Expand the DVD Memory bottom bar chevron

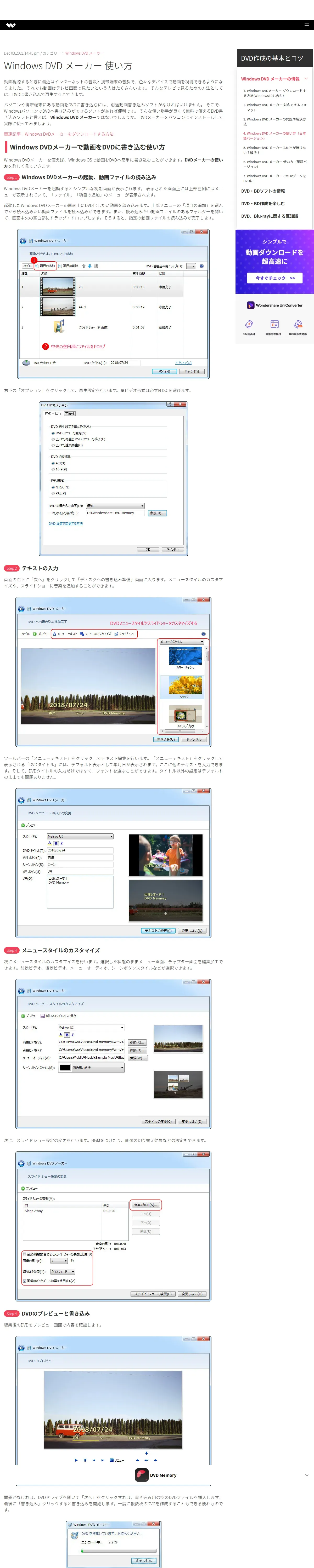(x=306, y=1475)
